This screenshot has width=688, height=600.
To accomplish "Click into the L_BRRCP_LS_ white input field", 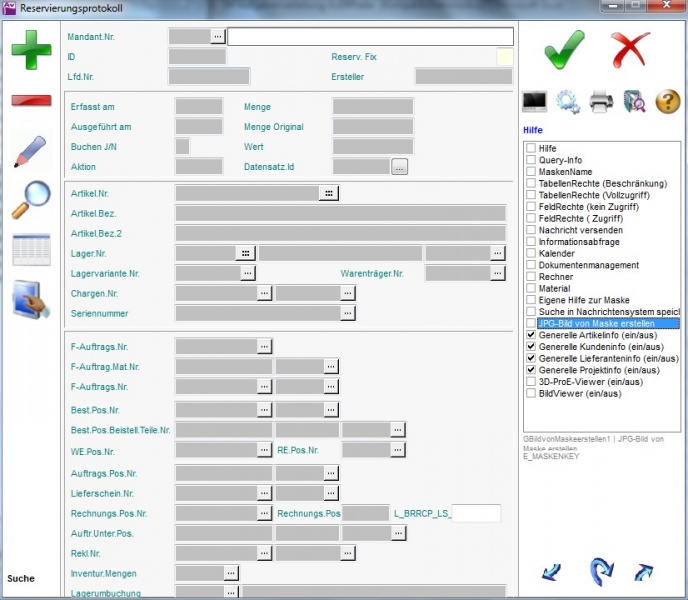I will [476, 513].
